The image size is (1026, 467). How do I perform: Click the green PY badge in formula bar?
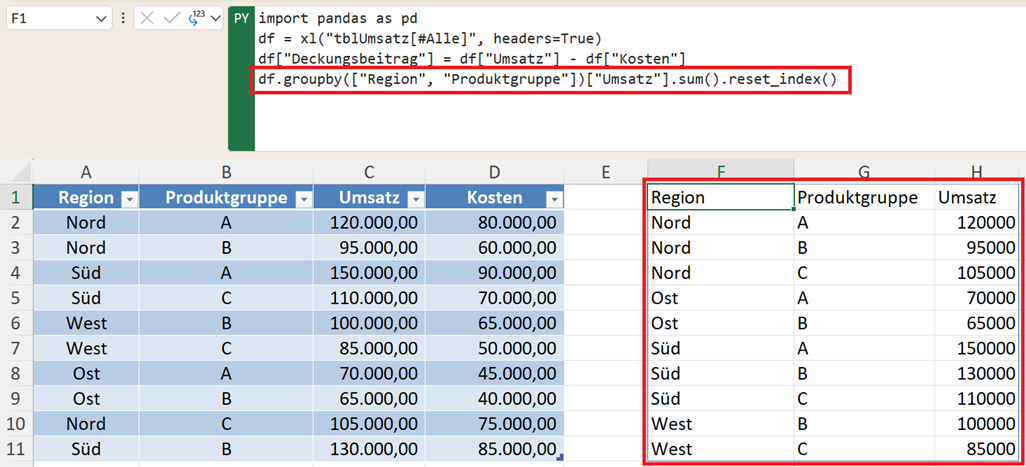[241, 19]
